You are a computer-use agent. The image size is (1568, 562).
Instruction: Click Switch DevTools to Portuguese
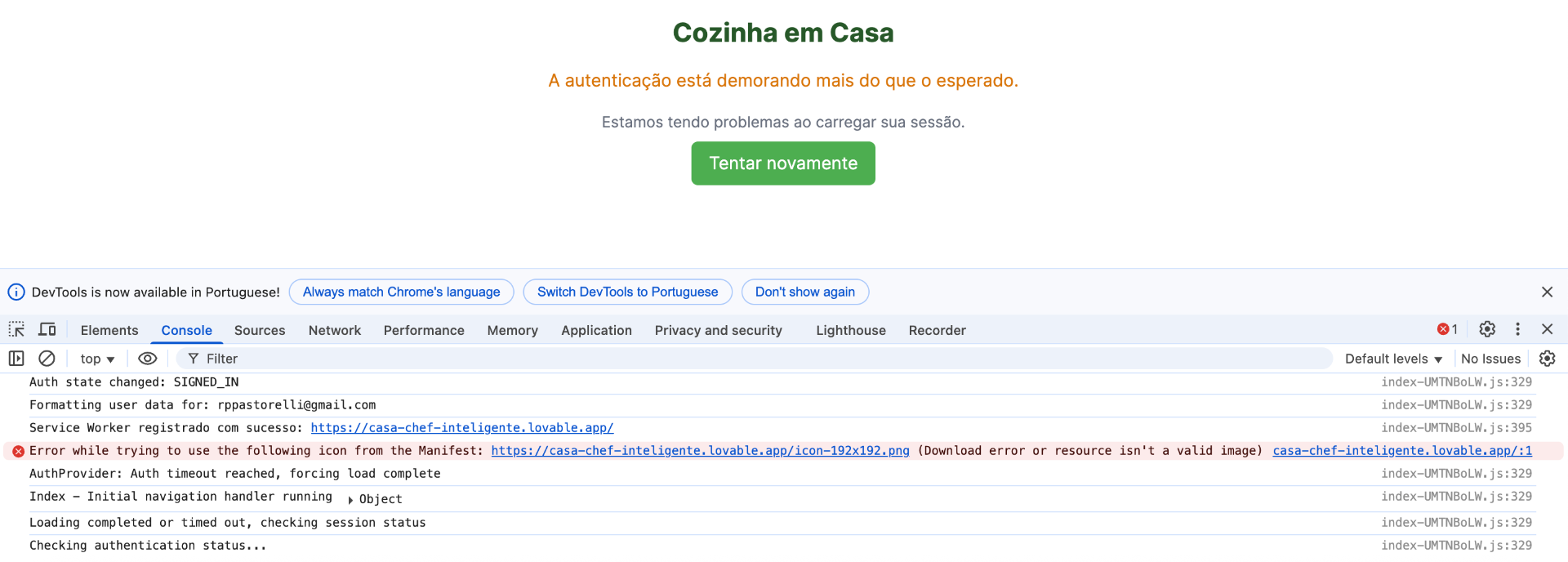tap(627, 292)
